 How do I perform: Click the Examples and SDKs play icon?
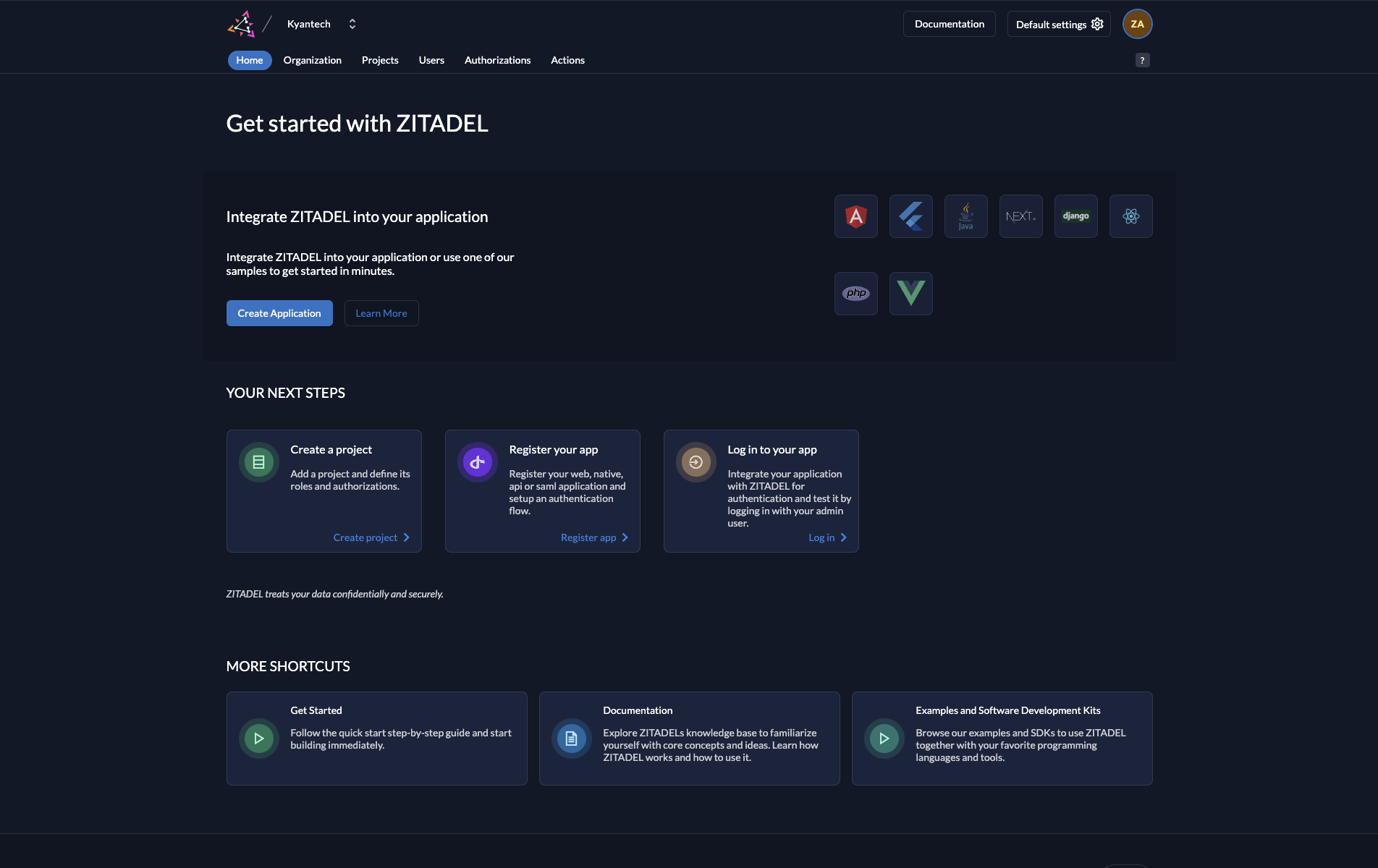click(x=884, y=739)
